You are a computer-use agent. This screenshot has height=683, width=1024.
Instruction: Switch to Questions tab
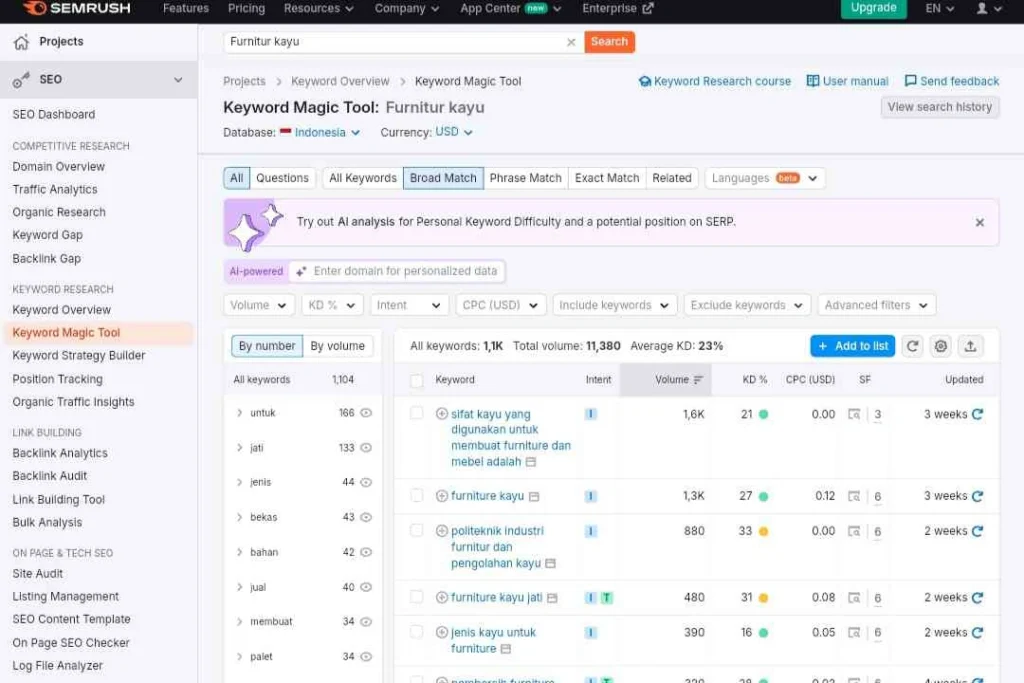282,178
